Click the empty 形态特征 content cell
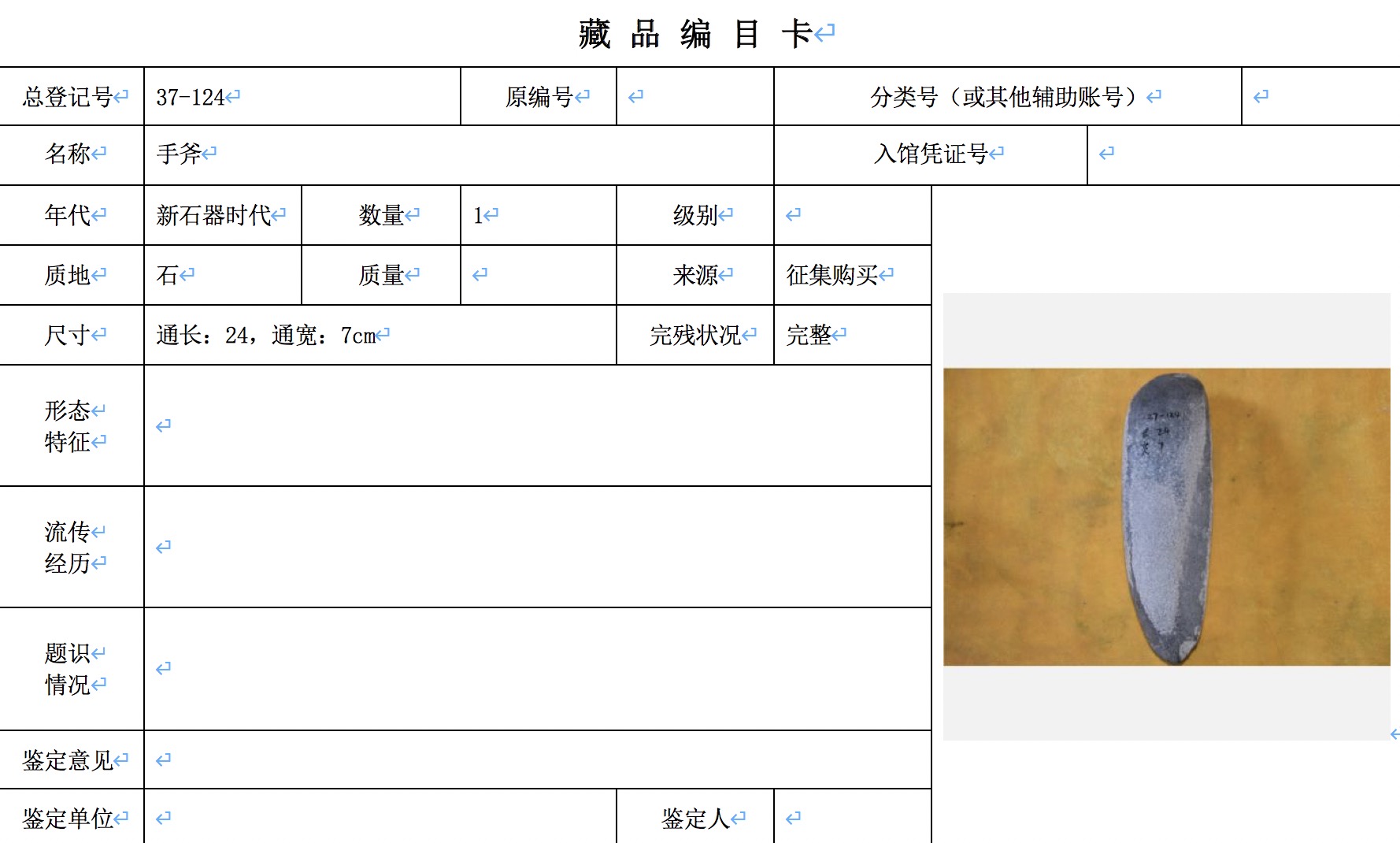The width and height of the screenshot is (1400, 843). (x=538, y=425)
